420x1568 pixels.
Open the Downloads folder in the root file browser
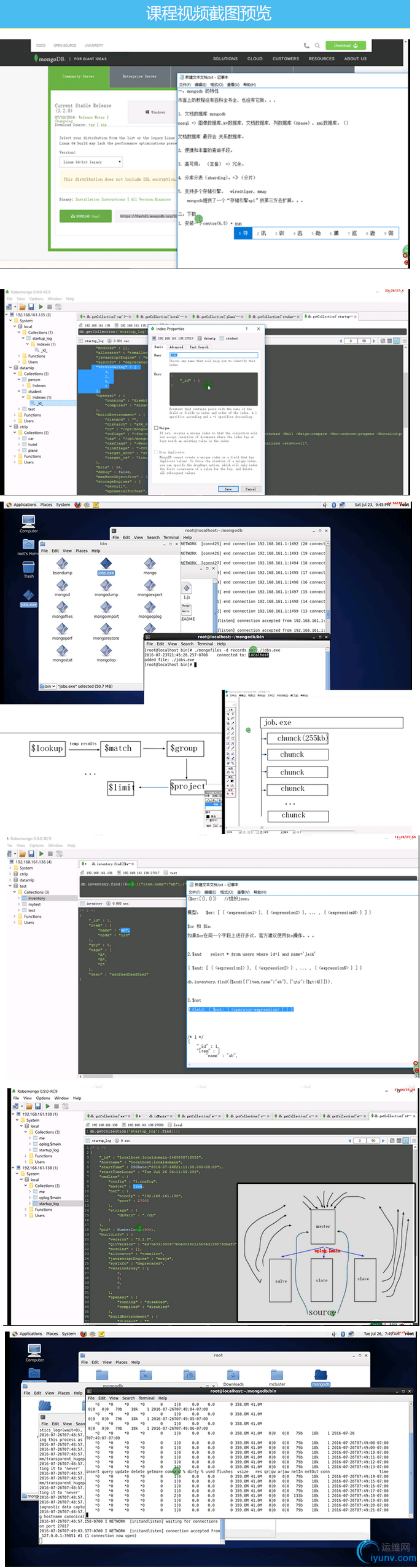pos(233,1376)
